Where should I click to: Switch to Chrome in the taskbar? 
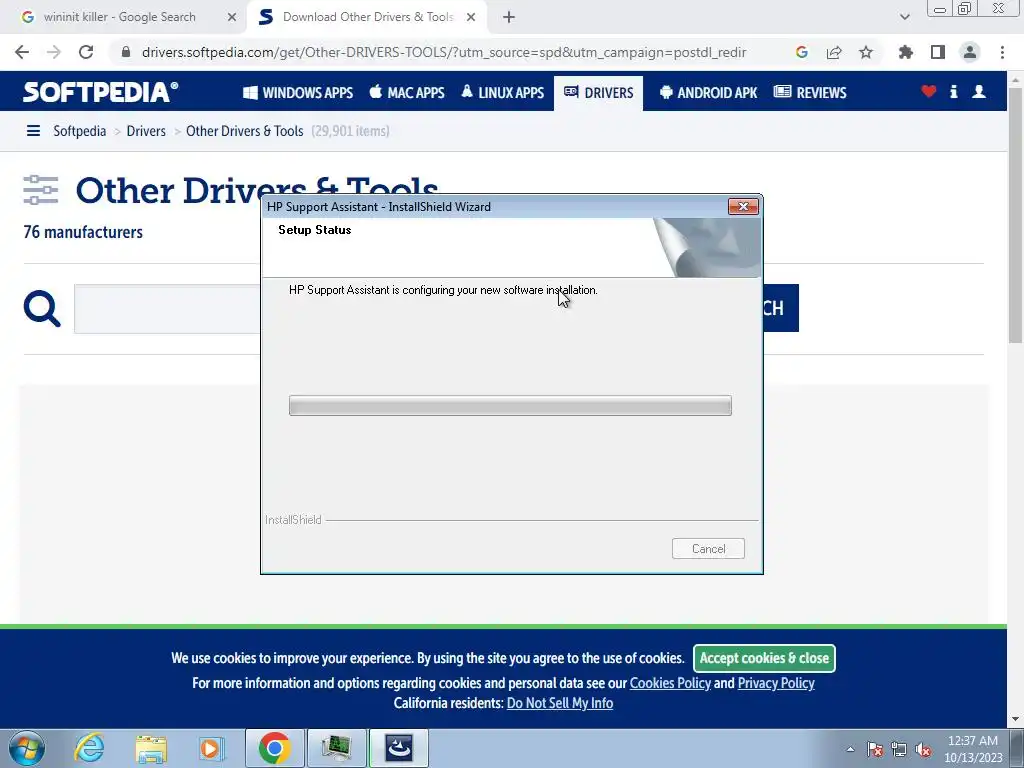[275, 748]
